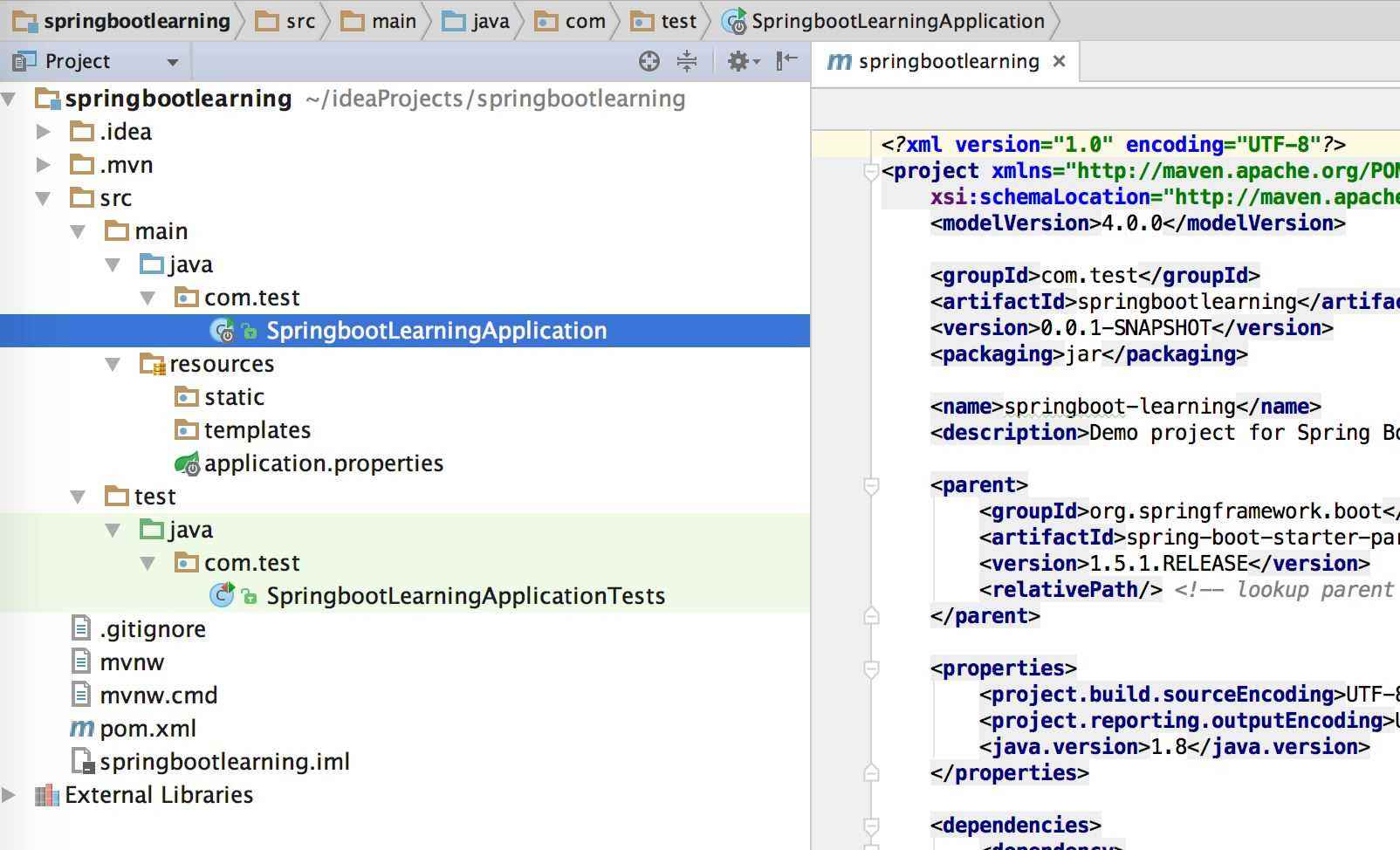The image size is (1400, 850).
Task: Close the springbootlearning editor tab
Action: tap(1059, 61)
